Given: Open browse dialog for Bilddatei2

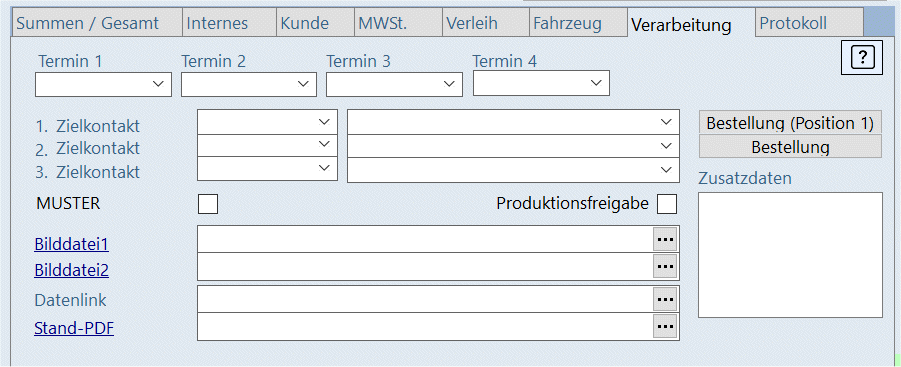Looking at the screenshot, I should tap(665, 266).
